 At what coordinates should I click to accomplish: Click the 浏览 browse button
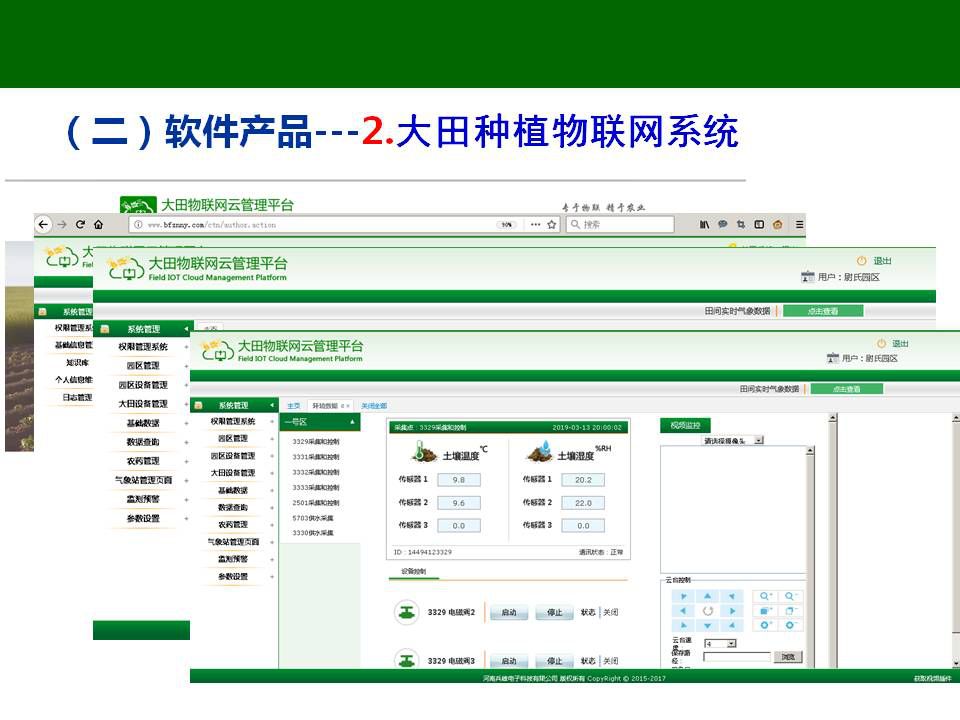[x=788, y=657]
